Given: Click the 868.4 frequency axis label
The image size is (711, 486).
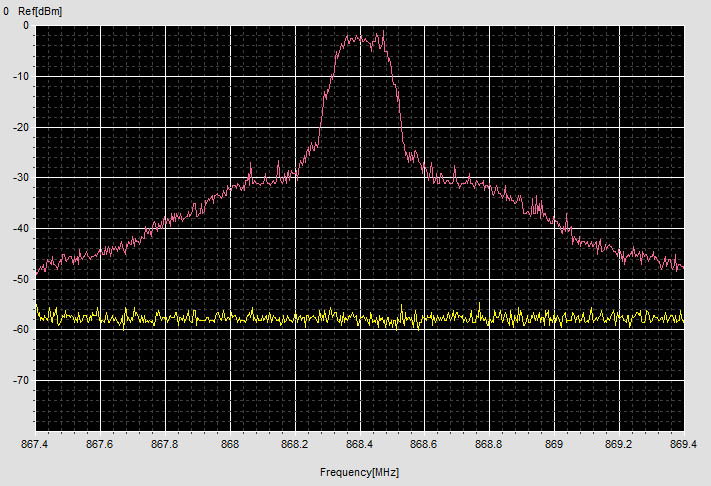Looking at the screenshot, I should coord(359,444).
